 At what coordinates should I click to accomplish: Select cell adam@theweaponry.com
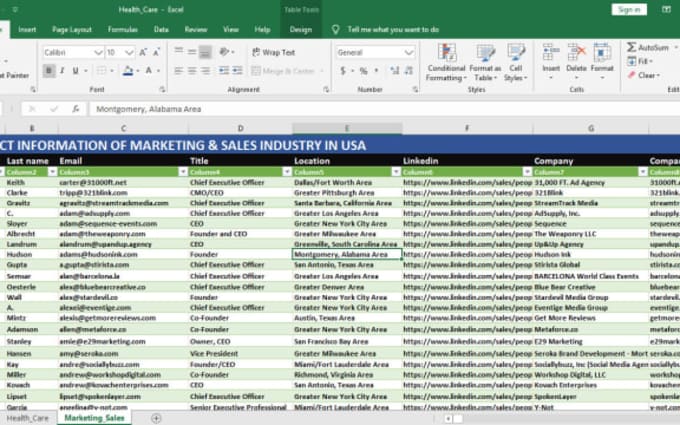pos(123,234)
